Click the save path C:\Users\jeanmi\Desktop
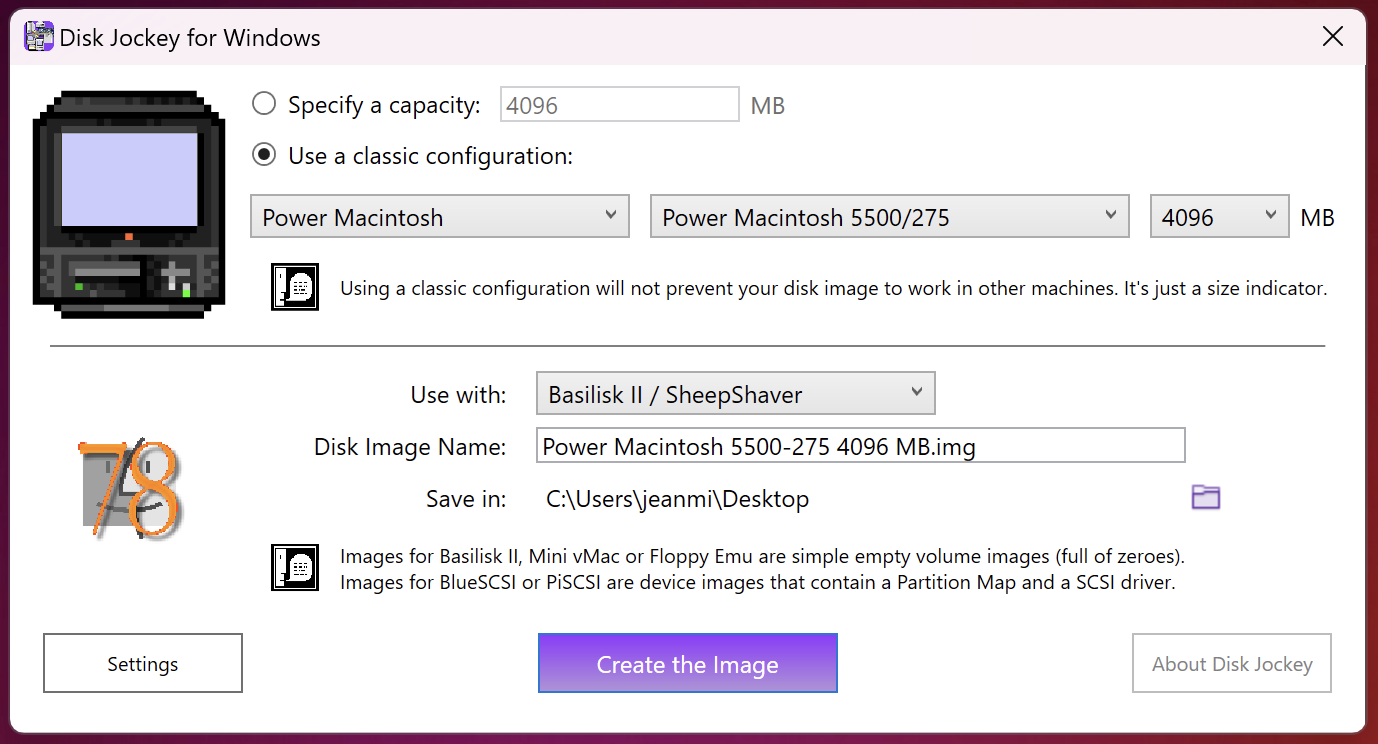 [x=677, y=499]
